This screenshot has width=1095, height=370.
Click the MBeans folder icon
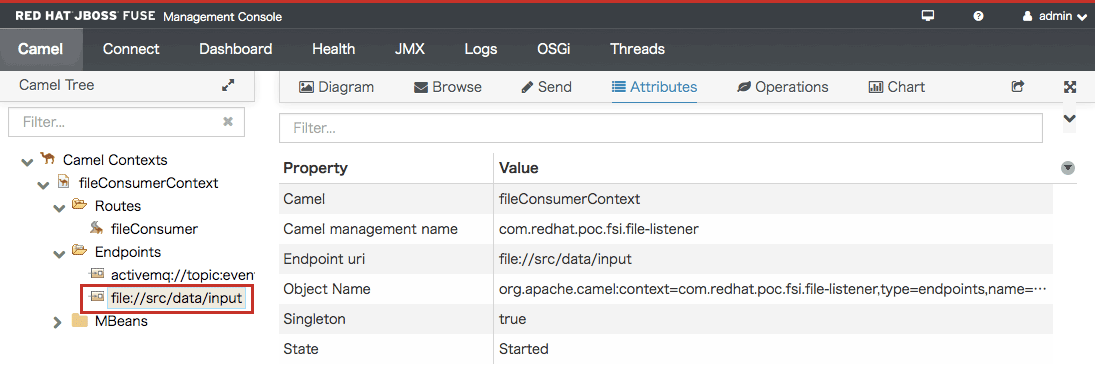pyautogui.click(x=80, y=320)
